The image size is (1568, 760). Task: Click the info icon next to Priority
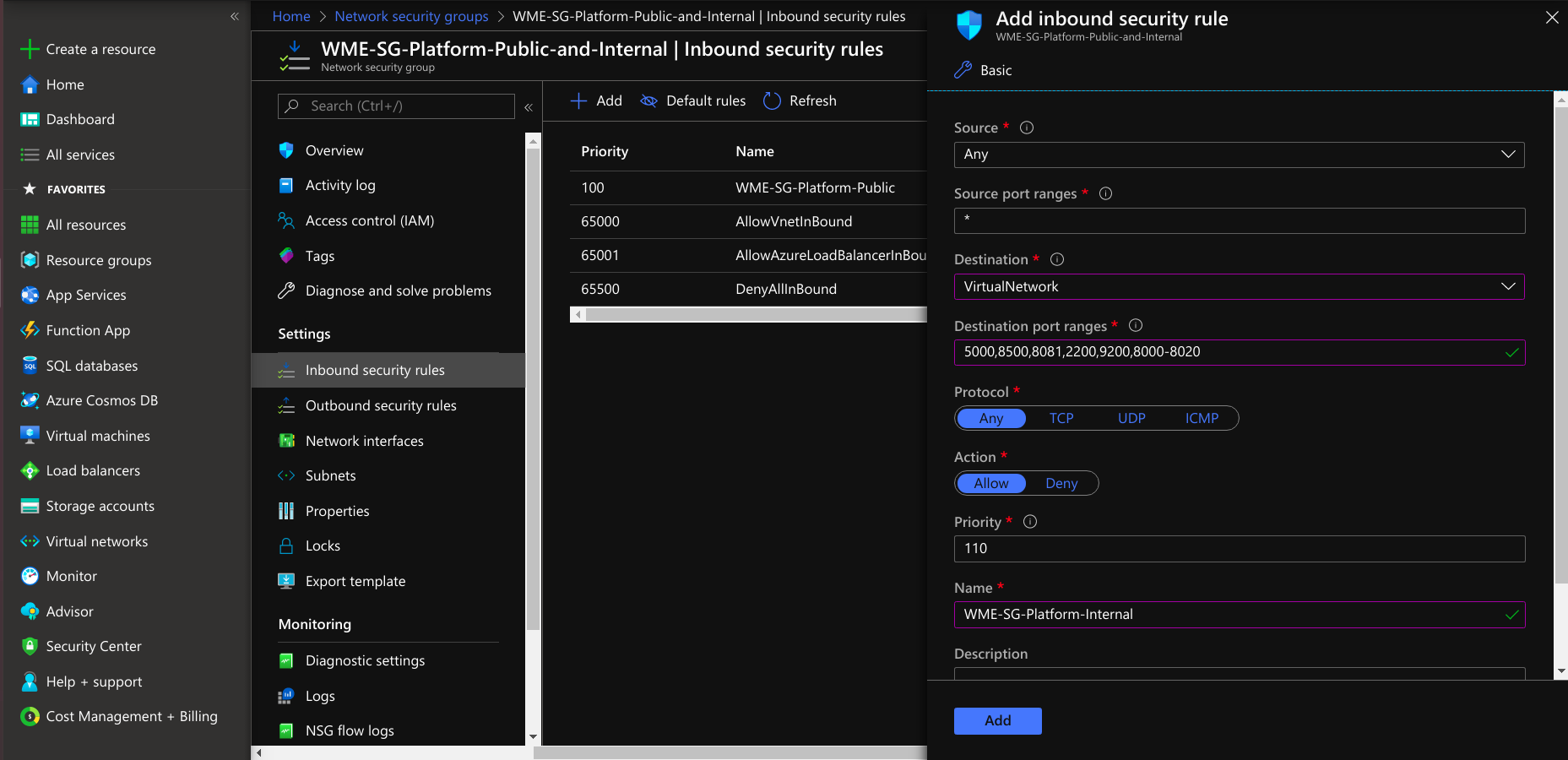1030,522
